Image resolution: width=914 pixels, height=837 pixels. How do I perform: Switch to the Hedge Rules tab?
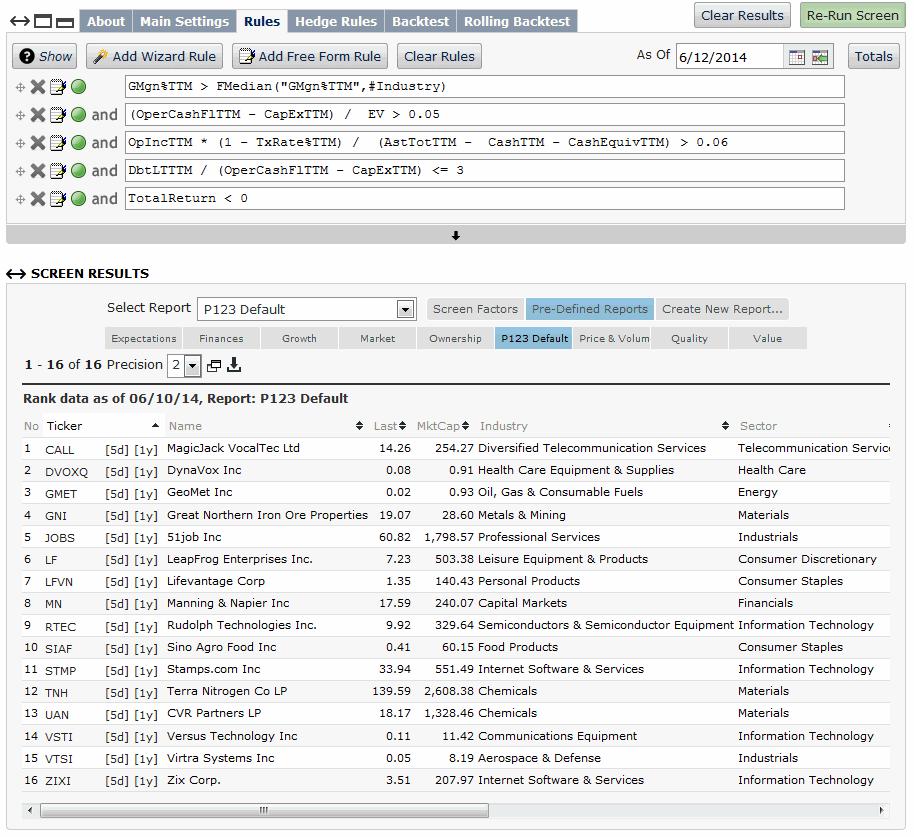pos(336,22)
